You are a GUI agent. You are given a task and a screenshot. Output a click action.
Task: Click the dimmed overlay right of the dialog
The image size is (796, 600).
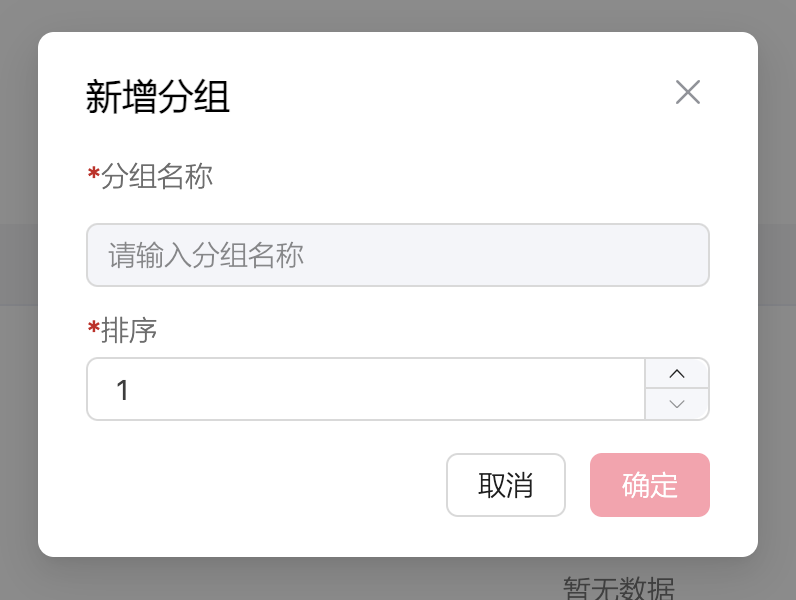coord(777,300)
